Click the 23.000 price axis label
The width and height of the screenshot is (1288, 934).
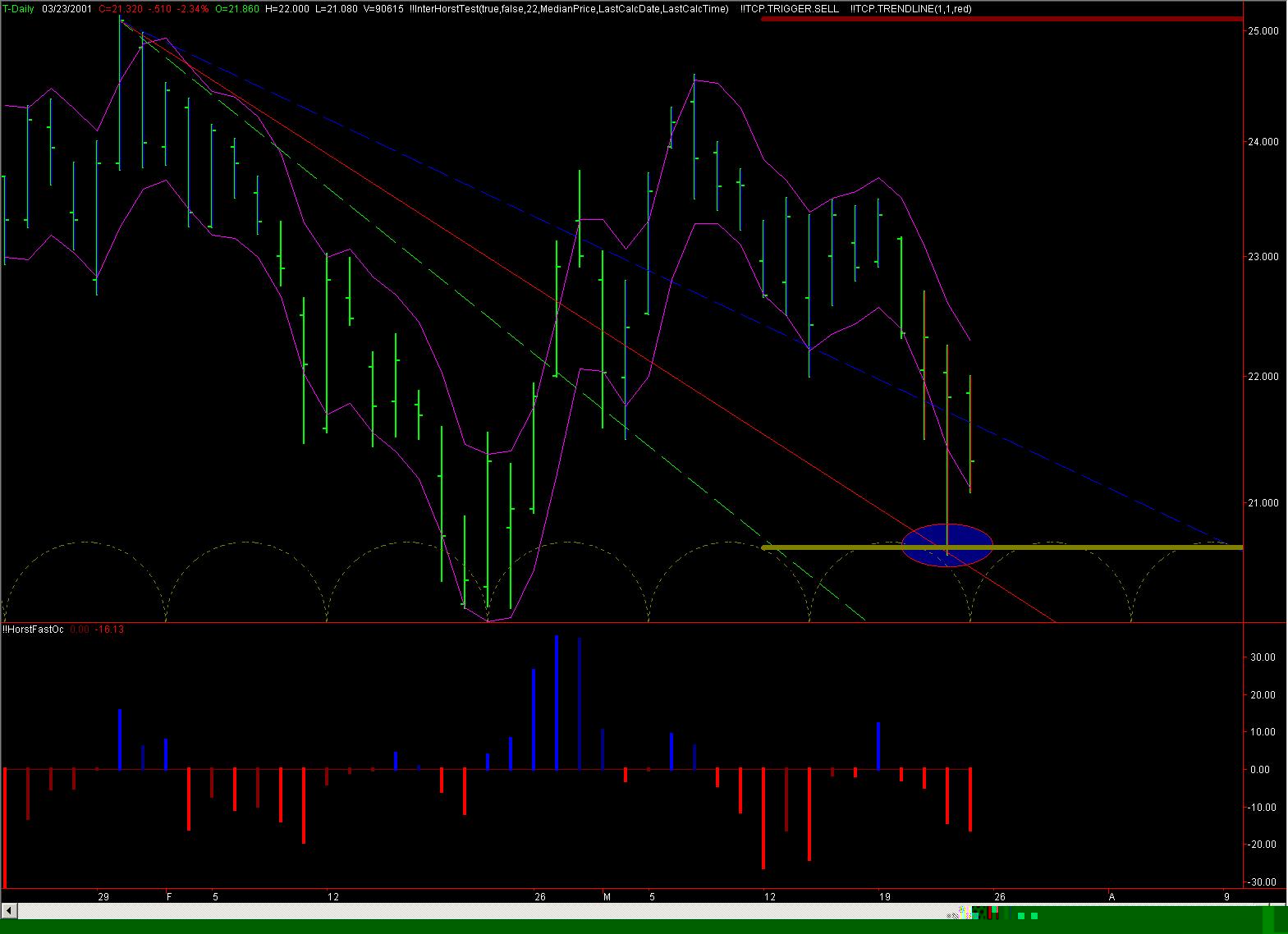tap(1263, 257)
